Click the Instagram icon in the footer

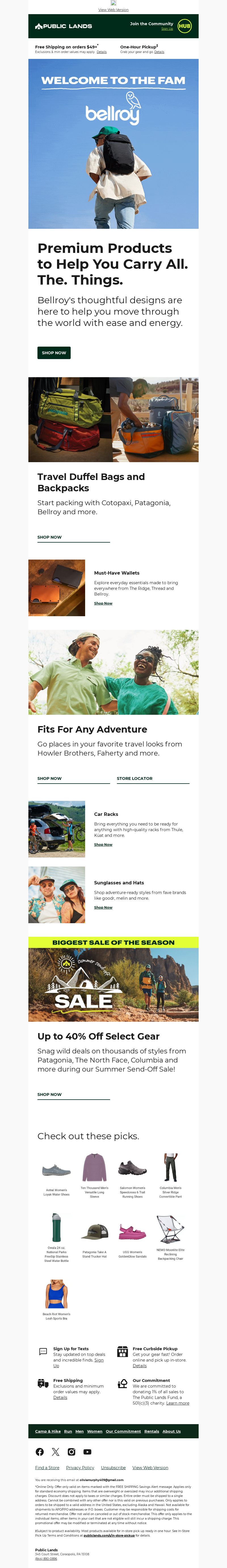(x=72, y=1452)
